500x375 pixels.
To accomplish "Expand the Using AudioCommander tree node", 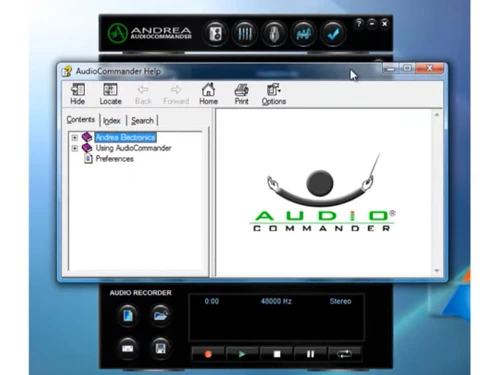I will point(75,148).
